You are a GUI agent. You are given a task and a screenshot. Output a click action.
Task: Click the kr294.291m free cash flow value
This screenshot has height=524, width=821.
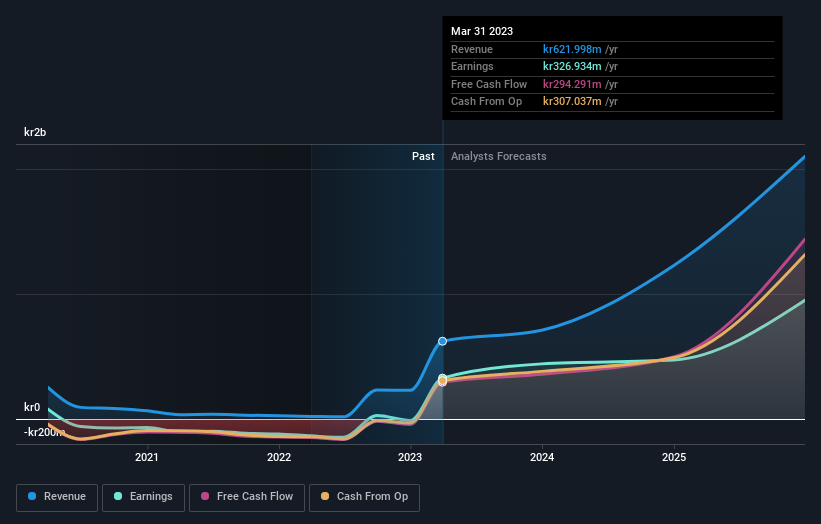(x=572, y=84)
